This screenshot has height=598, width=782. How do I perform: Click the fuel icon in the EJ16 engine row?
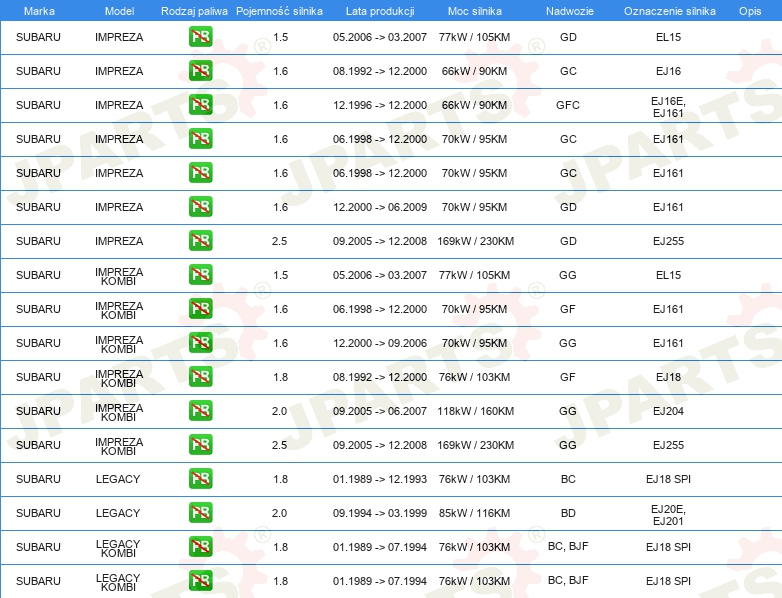click(200, 71)
